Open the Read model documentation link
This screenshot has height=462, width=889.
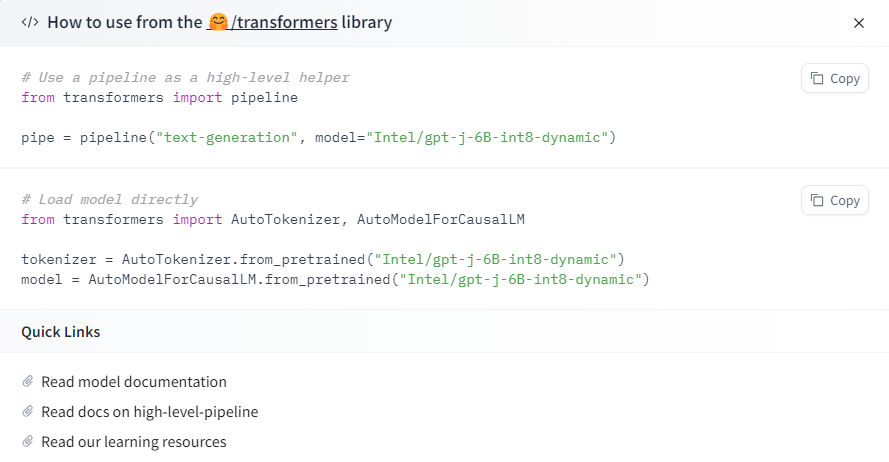click(x=133, y=381)
